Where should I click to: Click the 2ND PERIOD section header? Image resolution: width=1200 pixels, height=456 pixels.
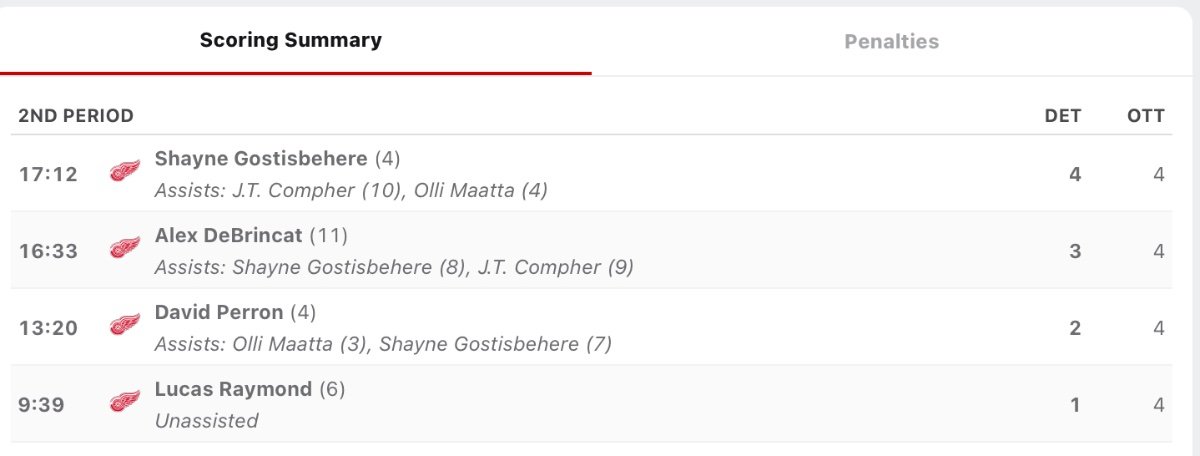tap(76, 116)
